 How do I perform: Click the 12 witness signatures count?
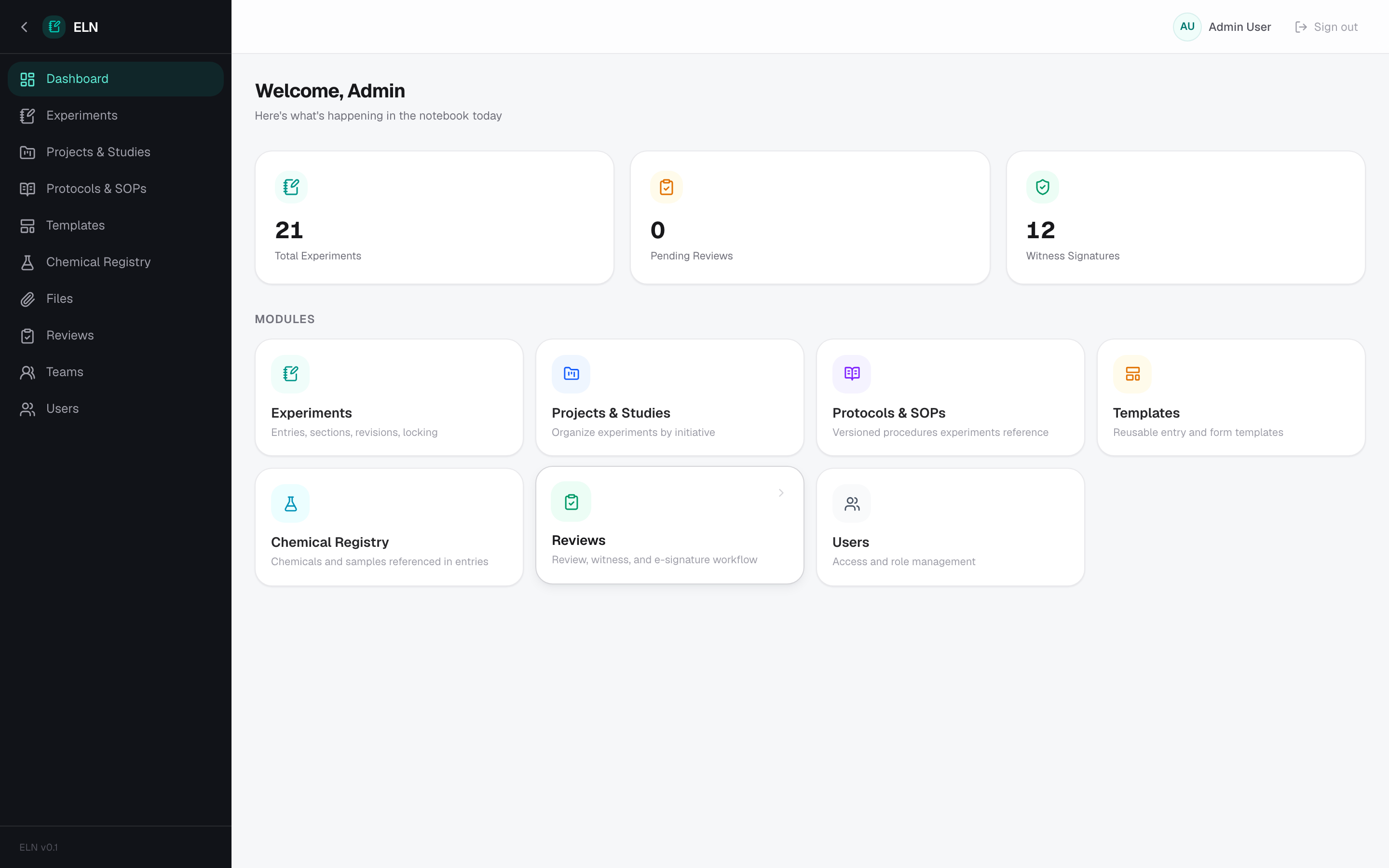click(1041, 230)
